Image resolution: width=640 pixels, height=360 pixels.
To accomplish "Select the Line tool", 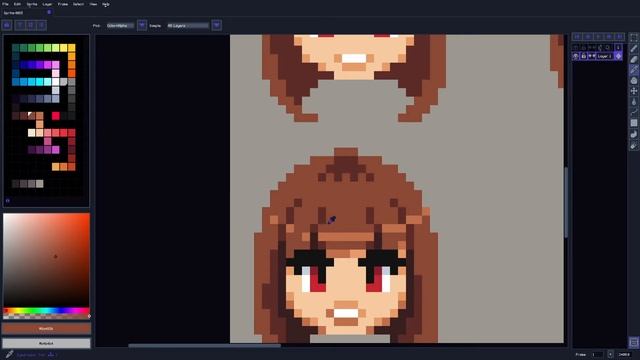I will 634,112.
